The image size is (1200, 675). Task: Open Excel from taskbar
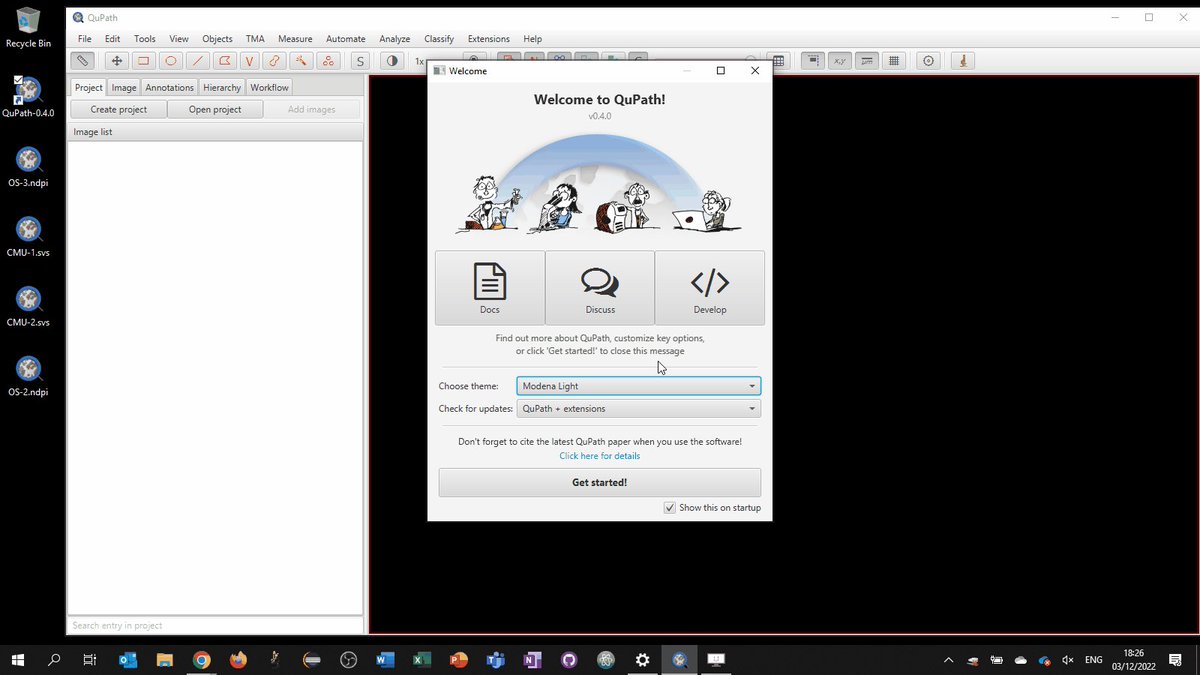(422, 660)
